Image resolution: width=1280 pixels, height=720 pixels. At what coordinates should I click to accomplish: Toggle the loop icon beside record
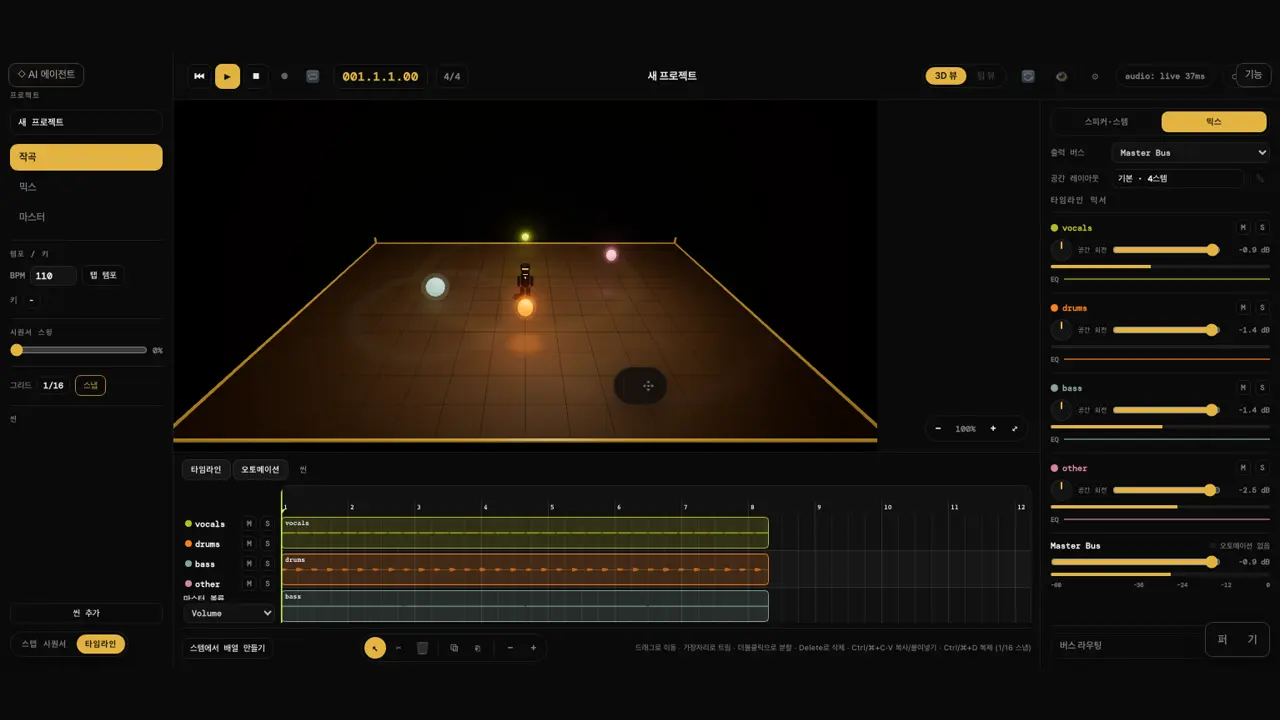[312, 76]
